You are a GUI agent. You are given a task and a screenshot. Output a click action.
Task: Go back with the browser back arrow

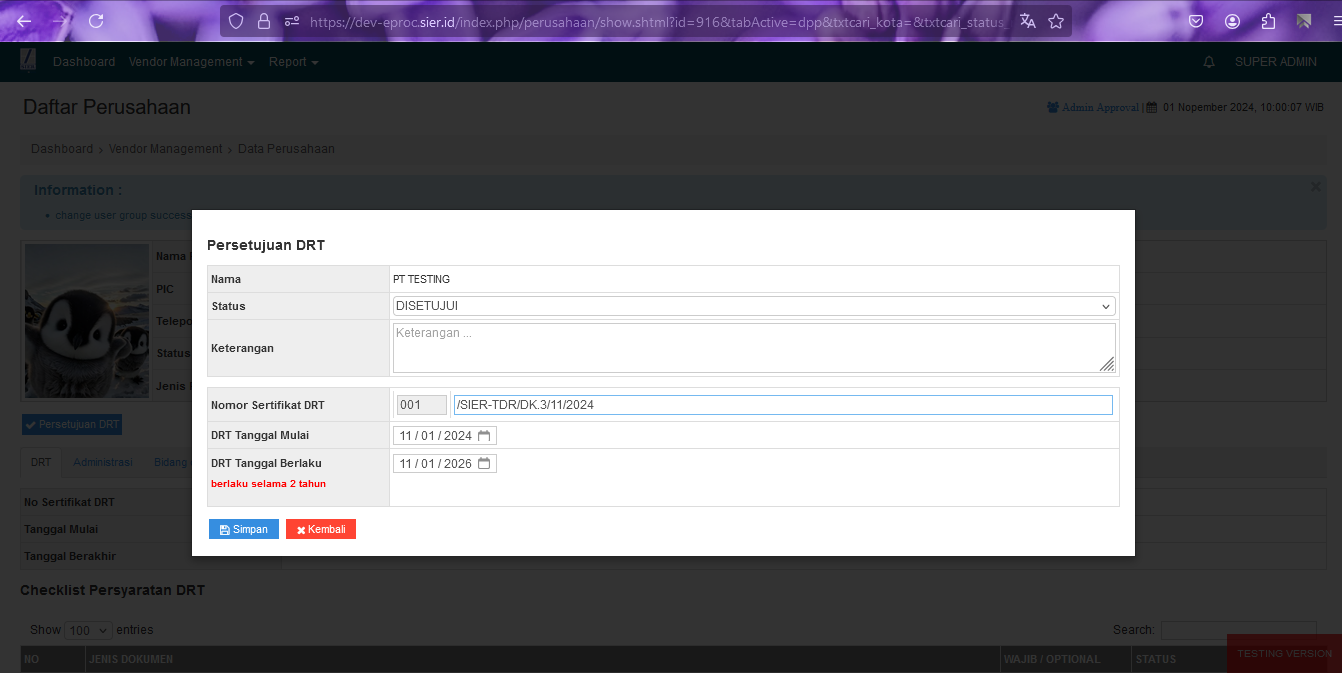point(24,21)
